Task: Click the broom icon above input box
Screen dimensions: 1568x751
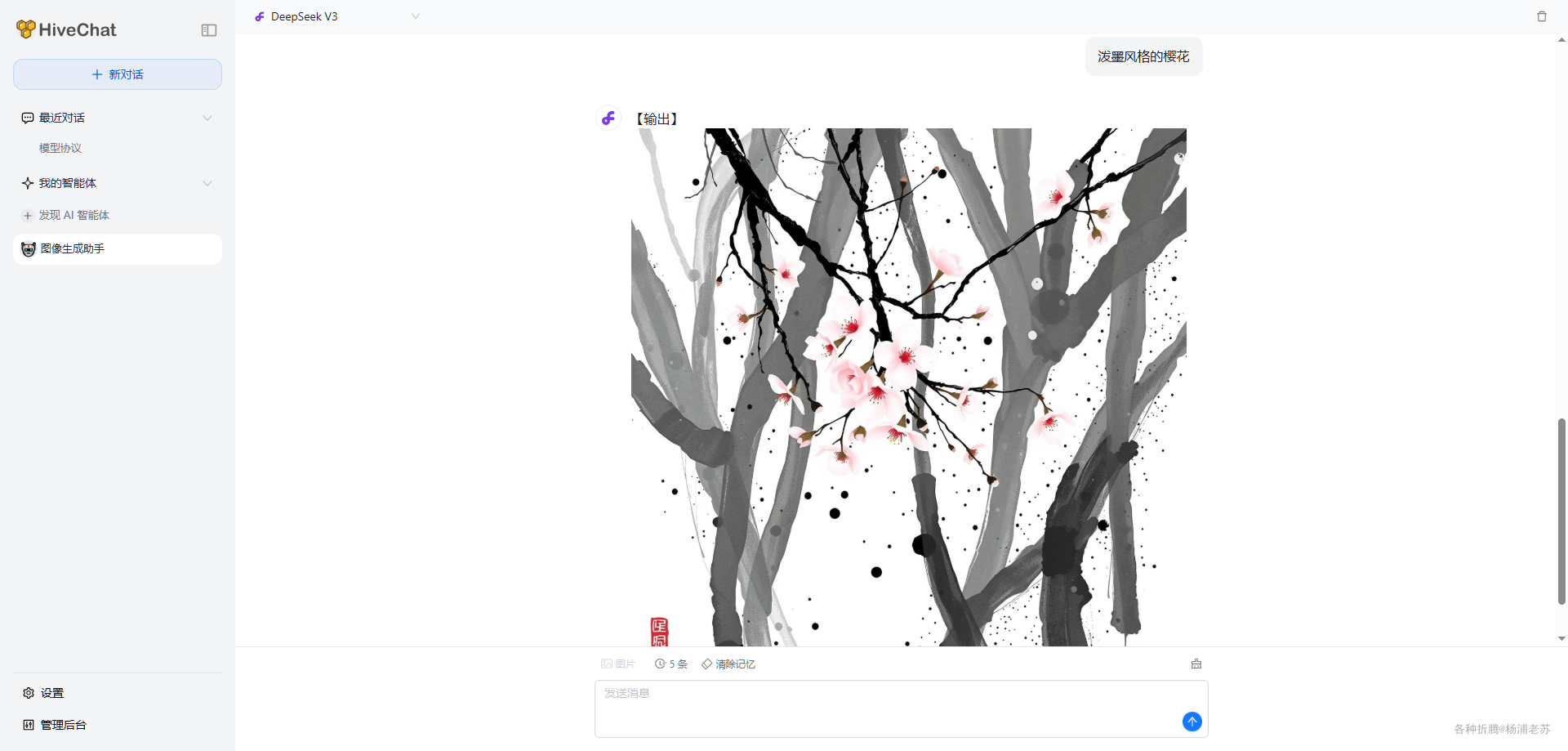Action: tap(1196, 664)
